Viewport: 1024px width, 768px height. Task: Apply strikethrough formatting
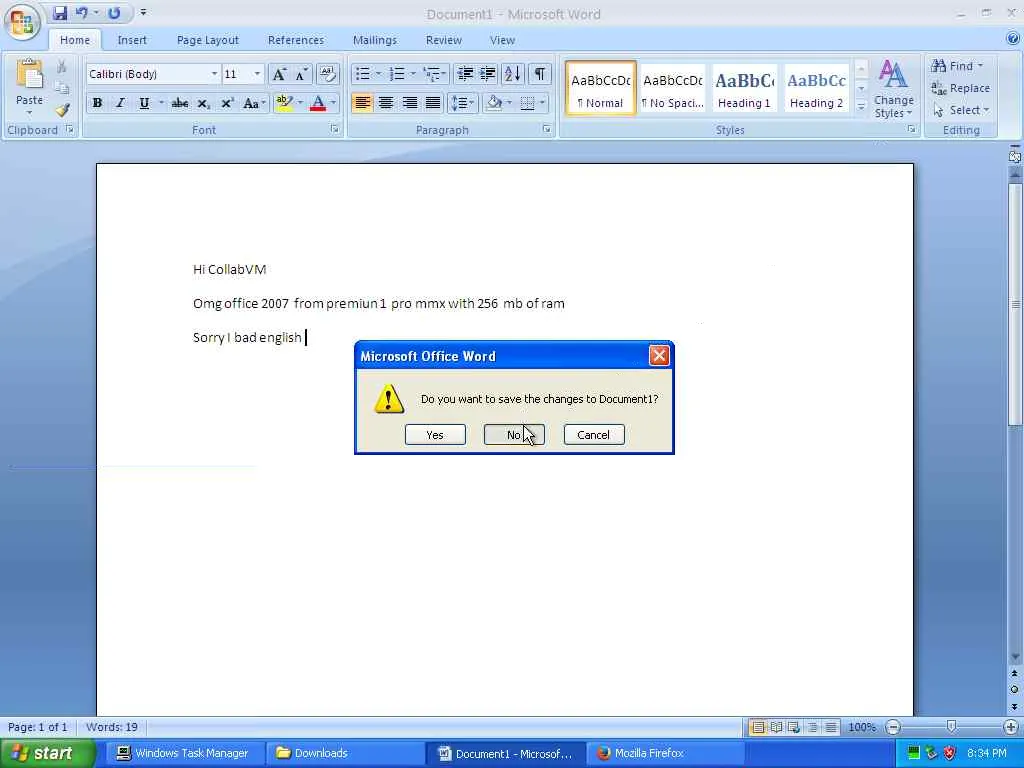tap(180, 103)
